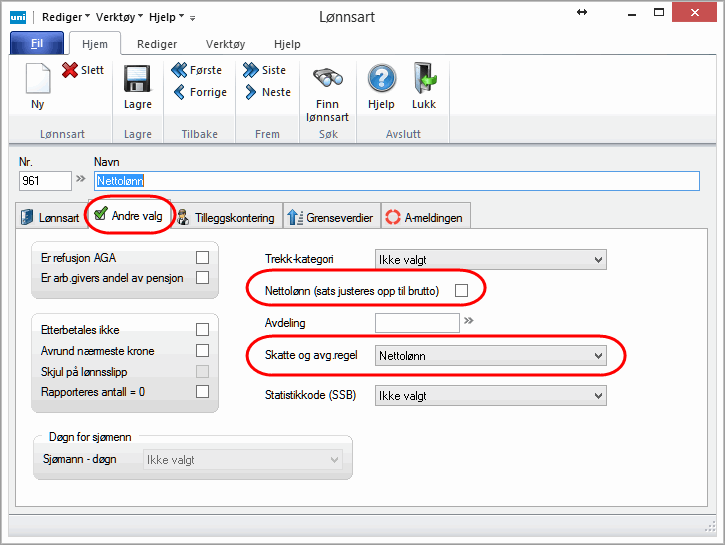Check the Etterbetales ikke box
This screenshot has width=725, height=545.
point(203,329)
